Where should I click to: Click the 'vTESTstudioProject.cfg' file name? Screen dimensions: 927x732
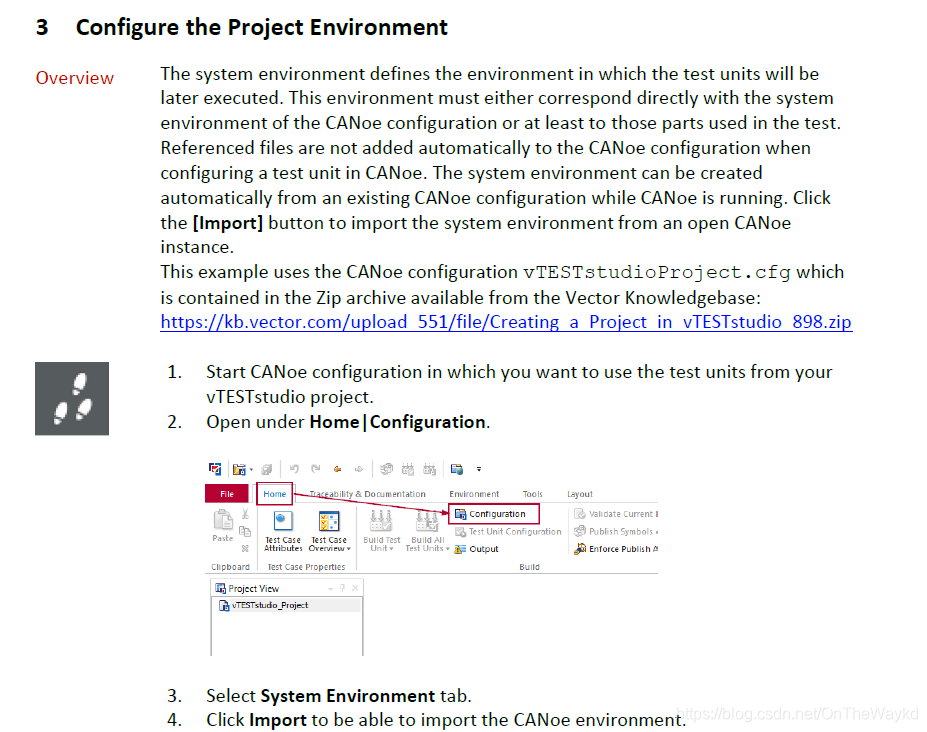coord(657,272)
